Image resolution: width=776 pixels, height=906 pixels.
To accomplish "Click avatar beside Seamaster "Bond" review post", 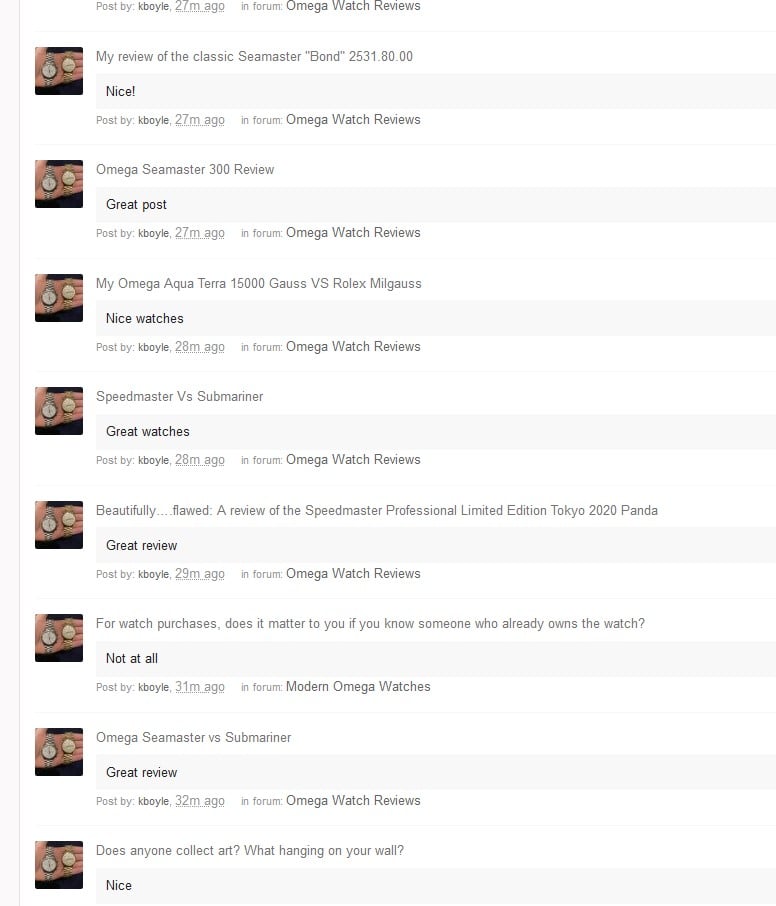I will coord(59,71).
